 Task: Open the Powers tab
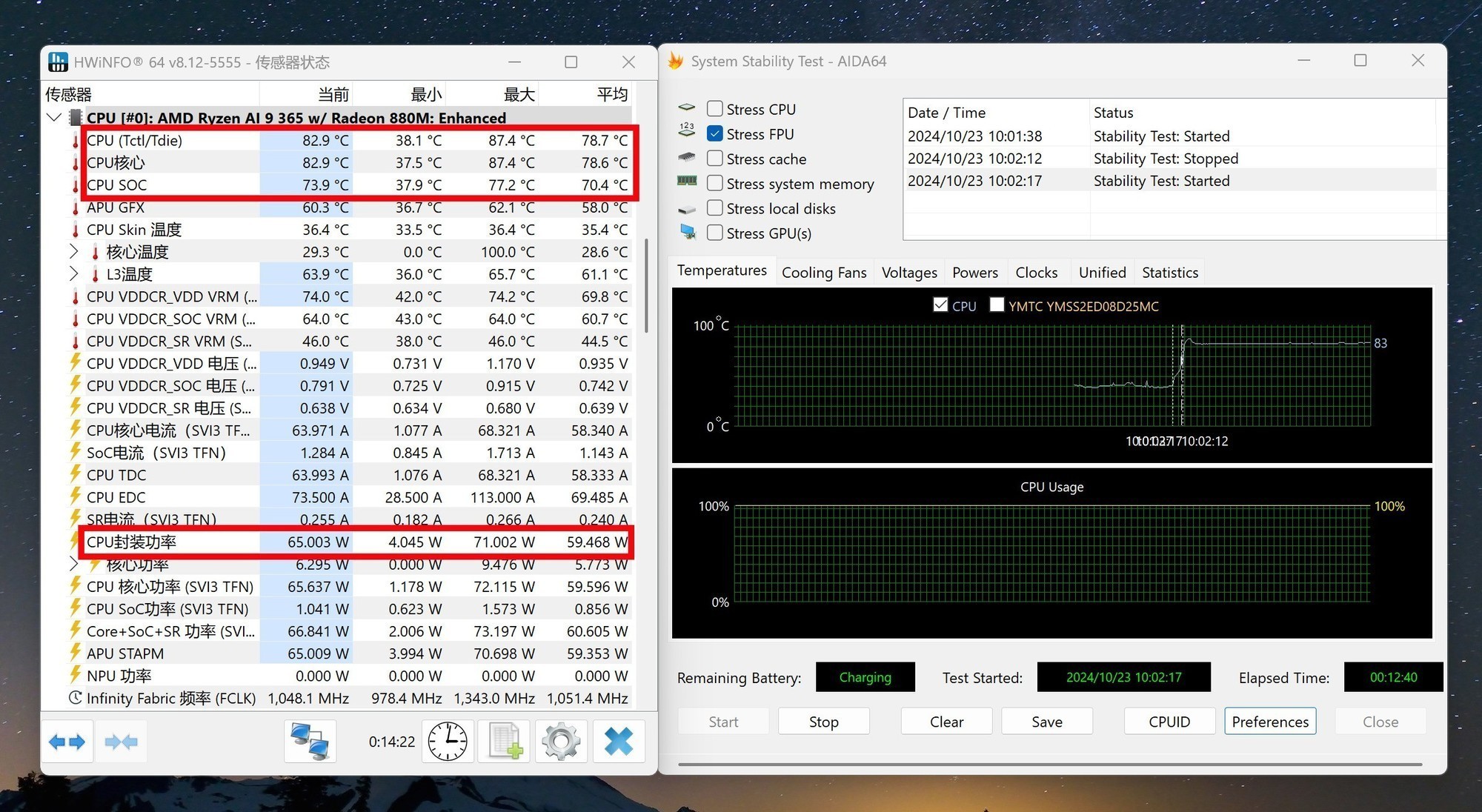[975, 272]
